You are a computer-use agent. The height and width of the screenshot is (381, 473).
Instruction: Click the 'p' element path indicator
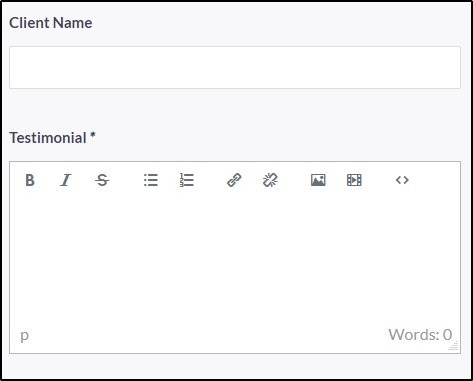pyautogui.click(x=24, y=335)
